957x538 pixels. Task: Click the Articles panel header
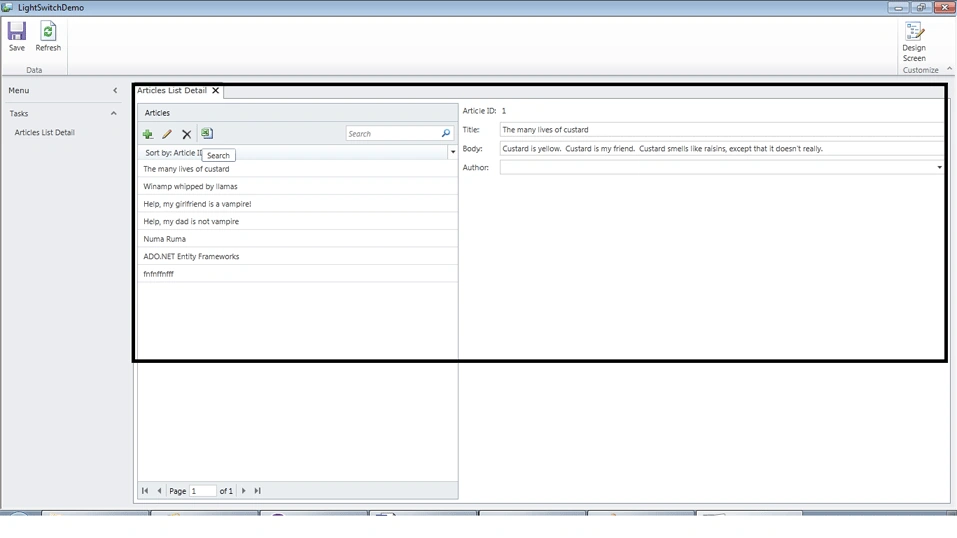click(x=297, y=113)
